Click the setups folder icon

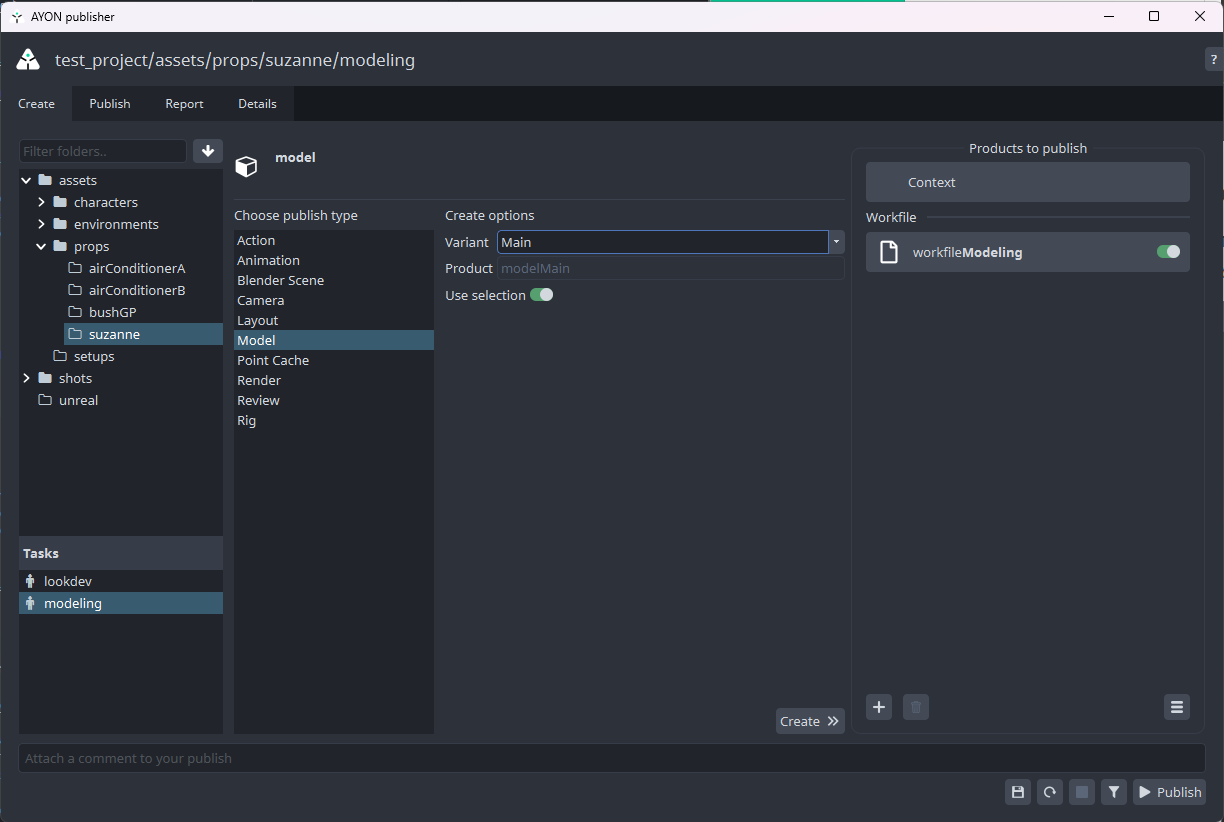pyautogui.click(x=60, y=356)
